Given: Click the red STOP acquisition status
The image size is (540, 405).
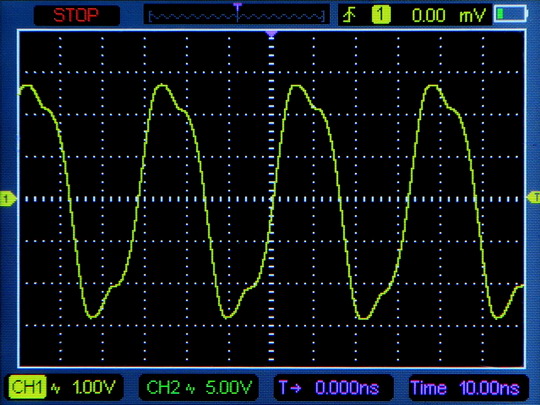Looking at the screenshot, I should coord(76,15).
